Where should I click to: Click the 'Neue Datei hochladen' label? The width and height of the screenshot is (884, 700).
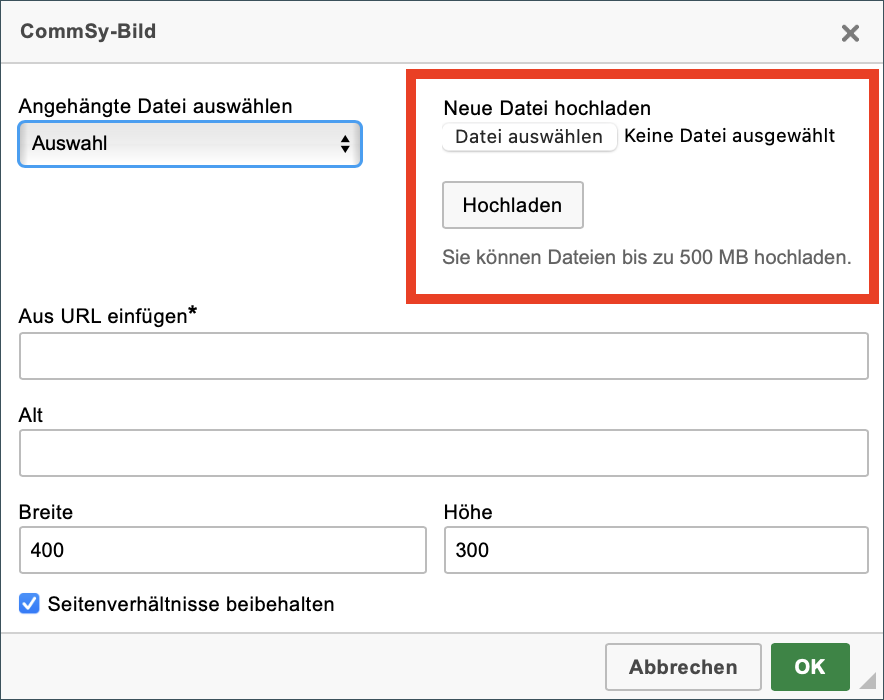point(547,108)
